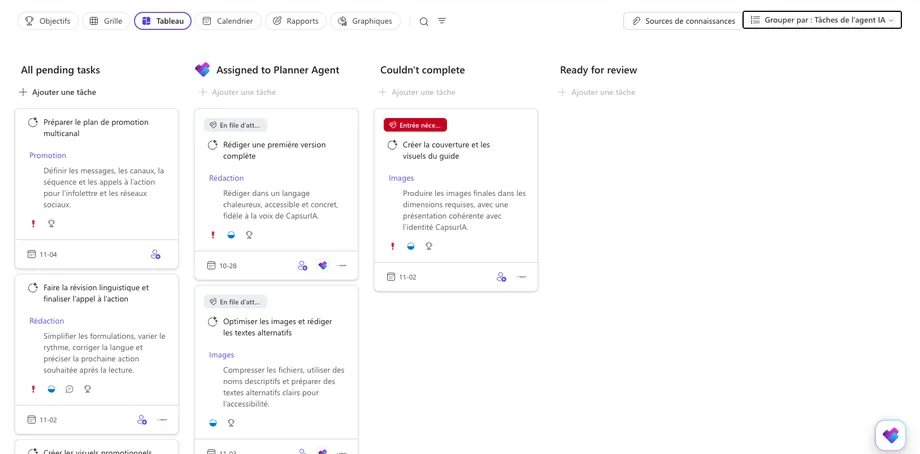
Task: Click Rédaction label on Faire la révision card
Action: [47, 321]
